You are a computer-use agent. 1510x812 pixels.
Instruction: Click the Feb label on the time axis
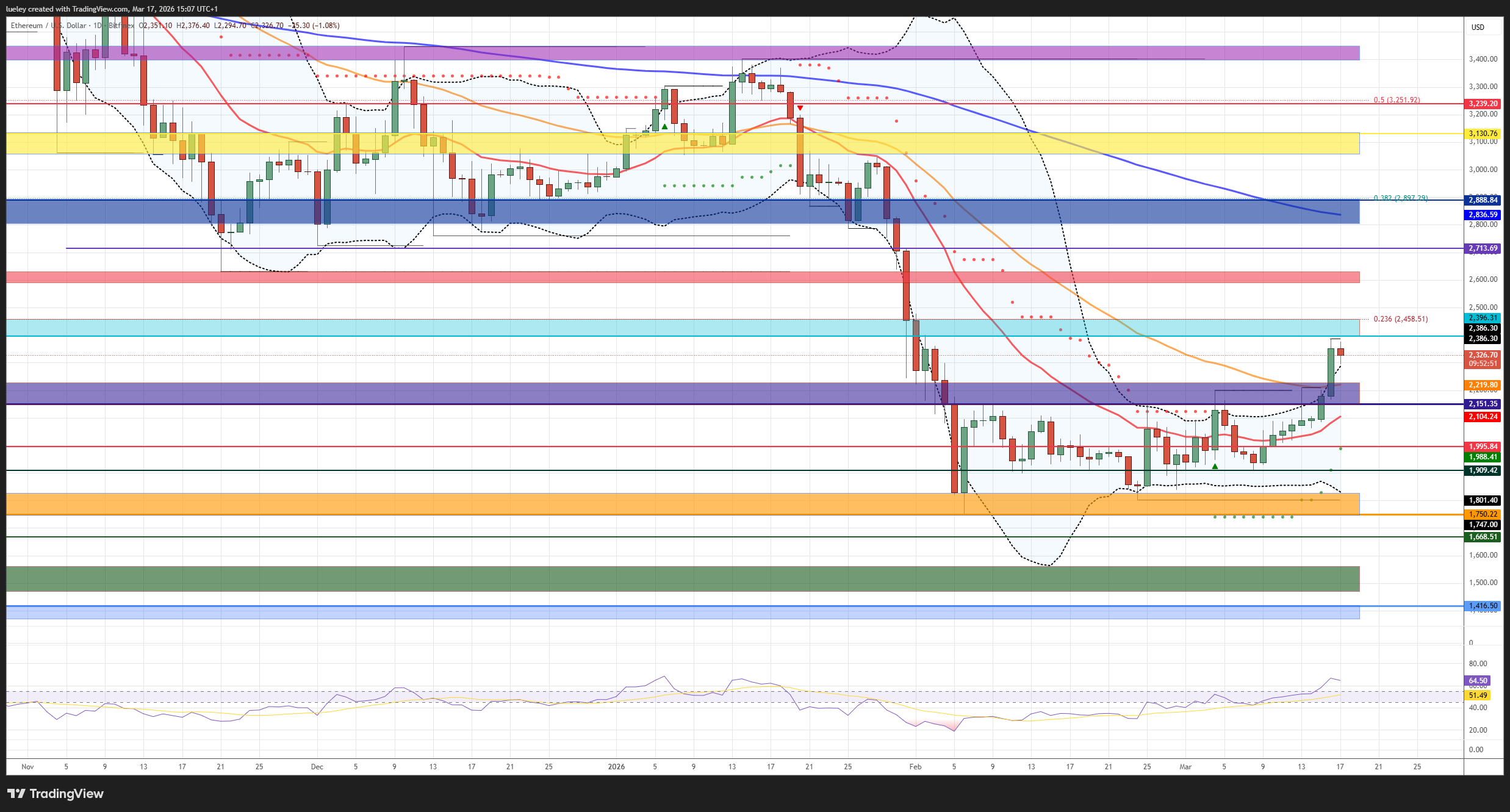[x=915, y=767]
